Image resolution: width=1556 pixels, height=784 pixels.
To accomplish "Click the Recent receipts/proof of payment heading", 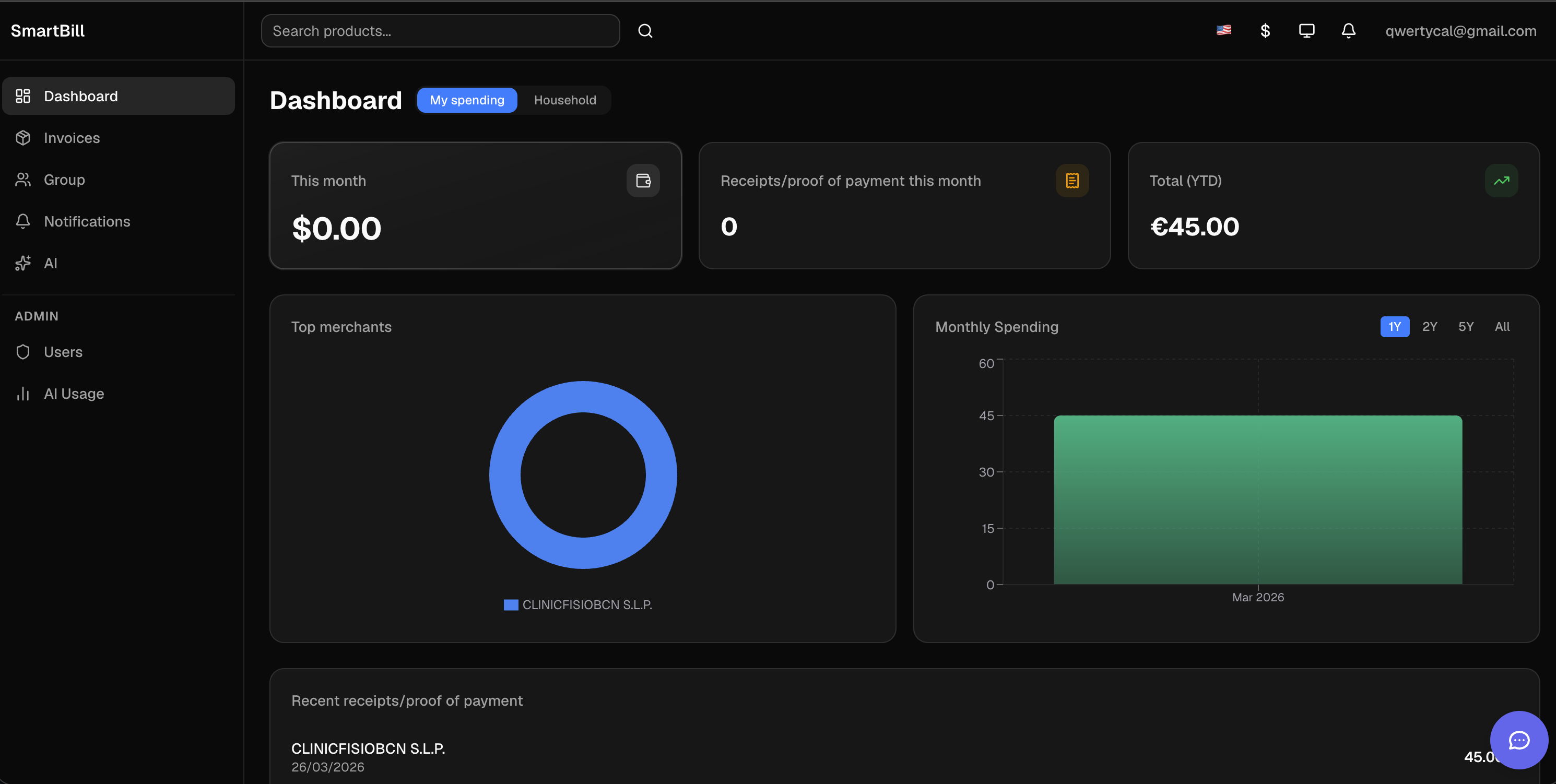I will tap(407, 700).
